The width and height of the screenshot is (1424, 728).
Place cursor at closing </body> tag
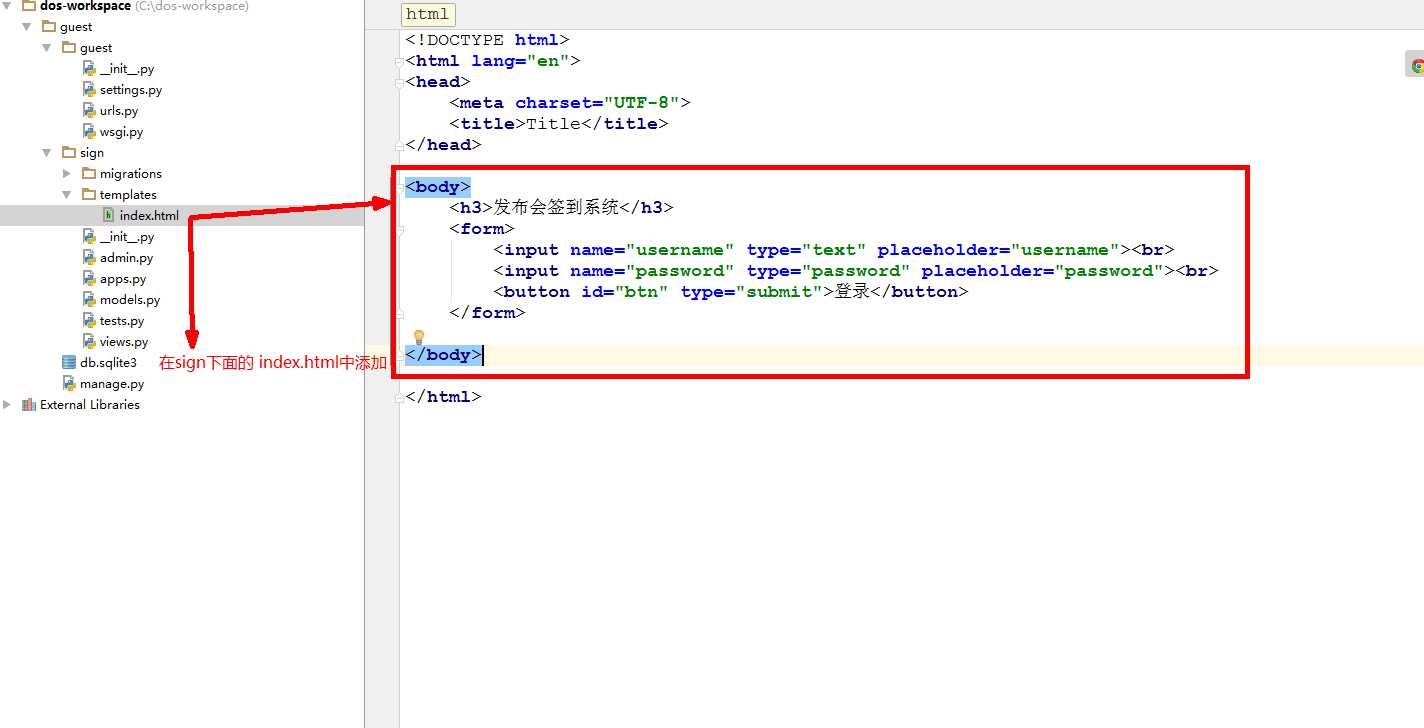tap(444, 355)
